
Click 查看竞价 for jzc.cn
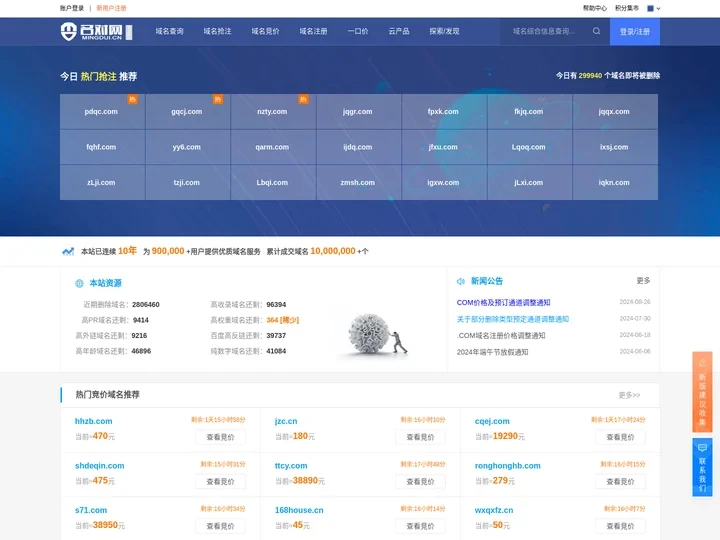tap(420, 437)
